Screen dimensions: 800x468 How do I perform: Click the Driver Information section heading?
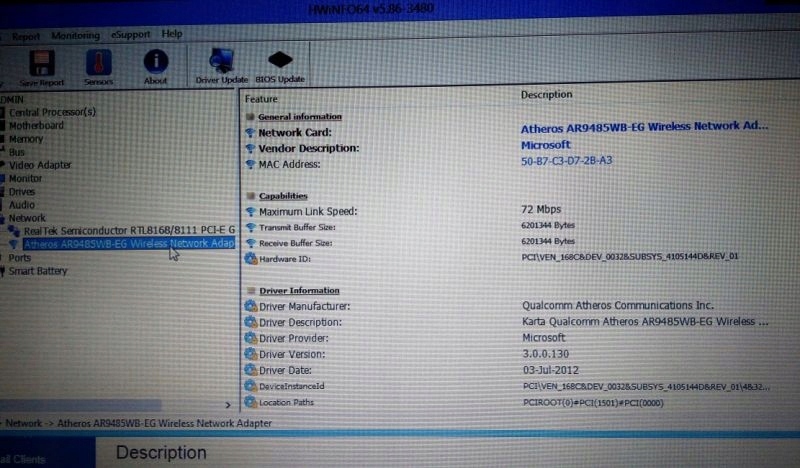point(299,290)
